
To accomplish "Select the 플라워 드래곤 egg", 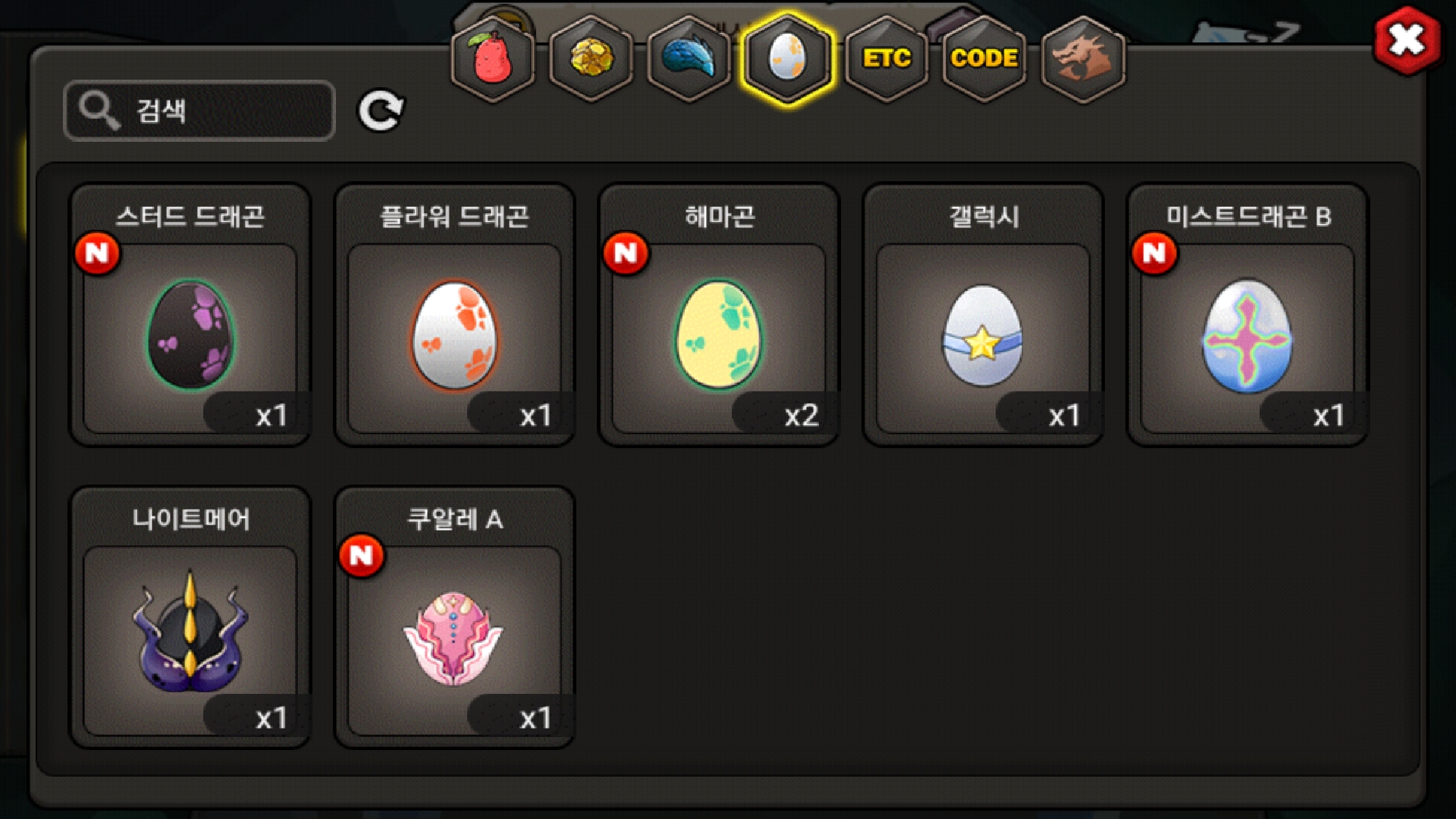I will pyautogui.click(x=454, y=315).
